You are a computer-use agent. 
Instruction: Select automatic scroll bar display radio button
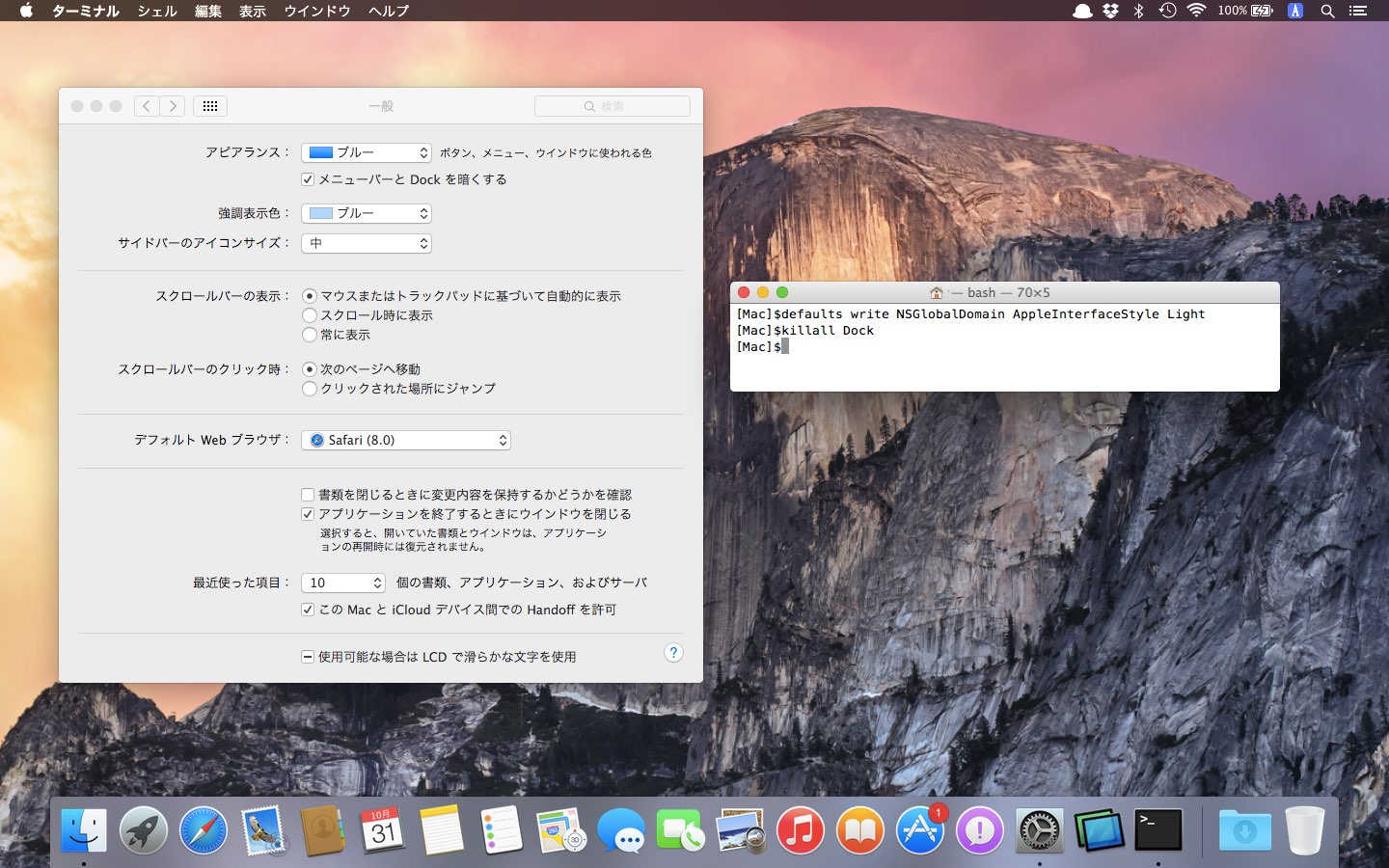(310, 296)
